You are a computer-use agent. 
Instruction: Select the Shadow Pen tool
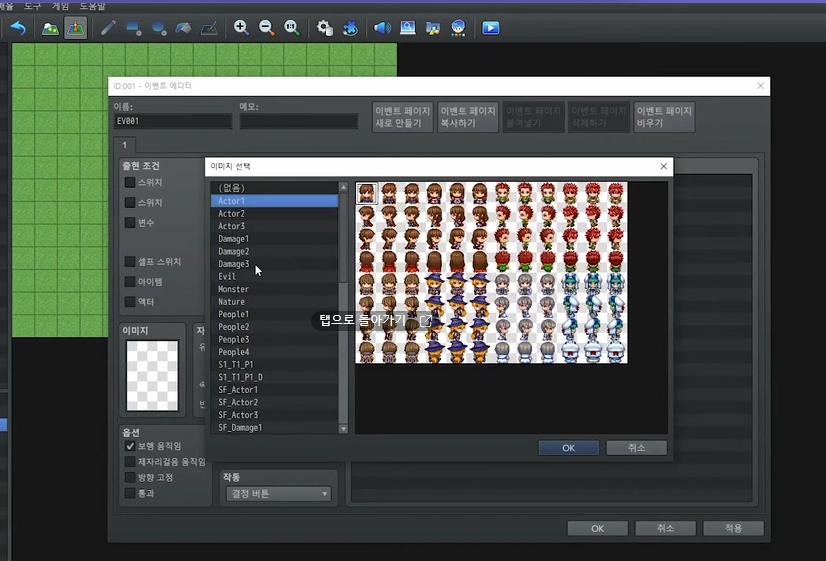coord(209,28)
